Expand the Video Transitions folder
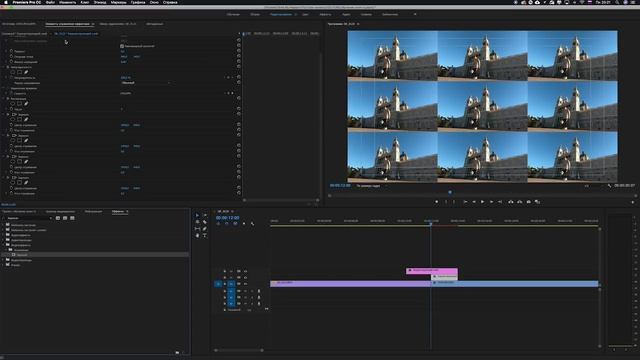Image resolution: width=640 pixels, height=360 pixels. (x=3, y=260)
